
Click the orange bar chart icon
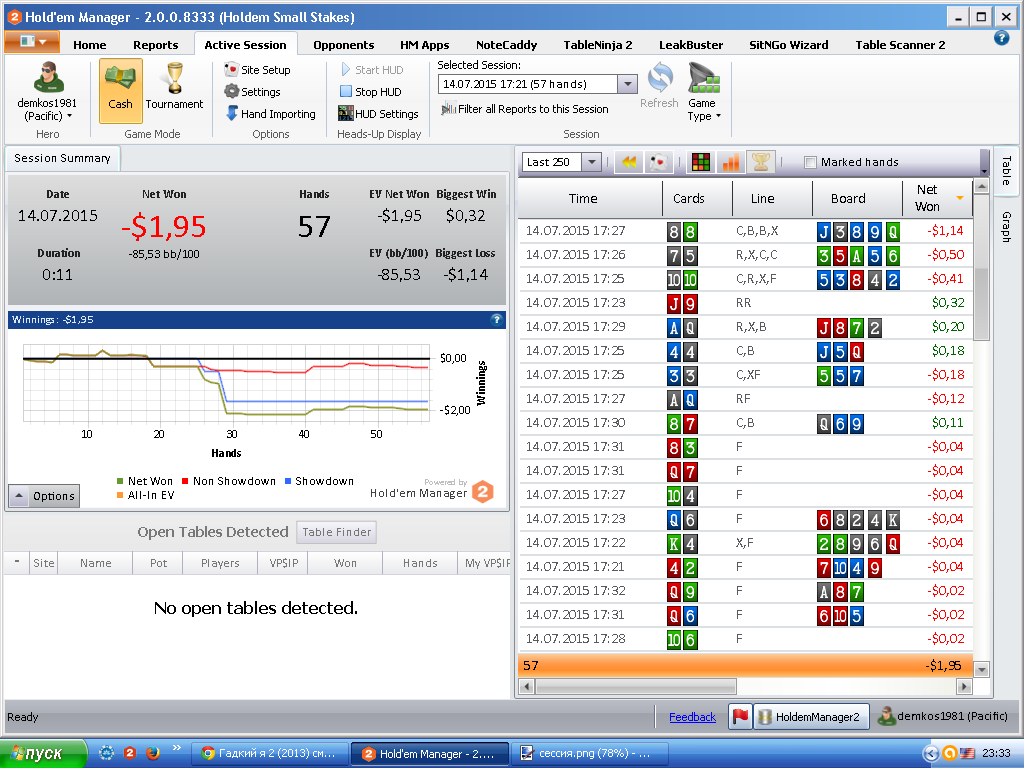point(731,162)
